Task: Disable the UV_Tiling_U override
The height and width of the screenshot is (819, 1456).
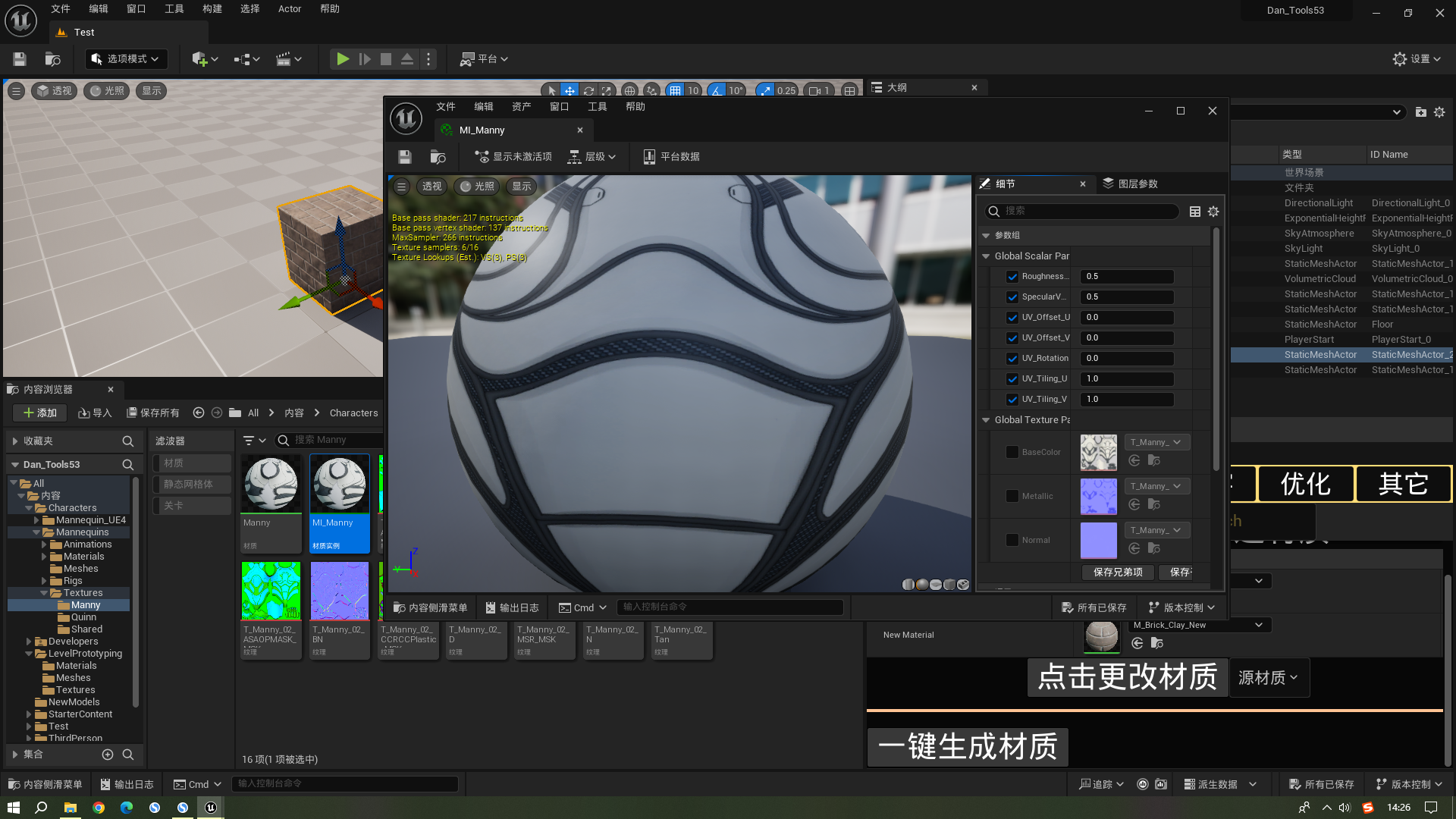Action: point(1012,379)
